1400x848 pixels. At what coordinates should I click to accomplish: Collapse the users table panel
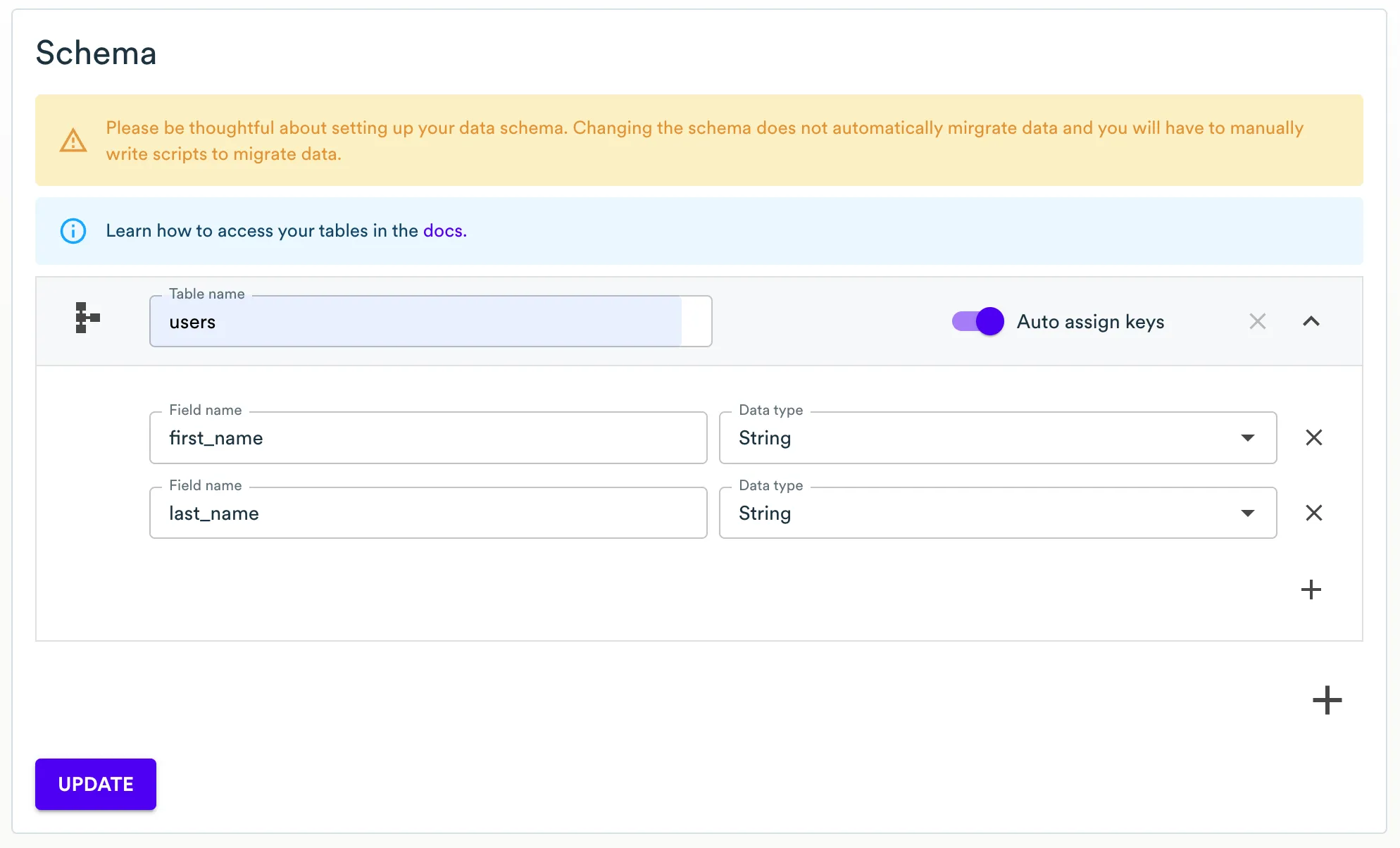tap(1311, 322)
